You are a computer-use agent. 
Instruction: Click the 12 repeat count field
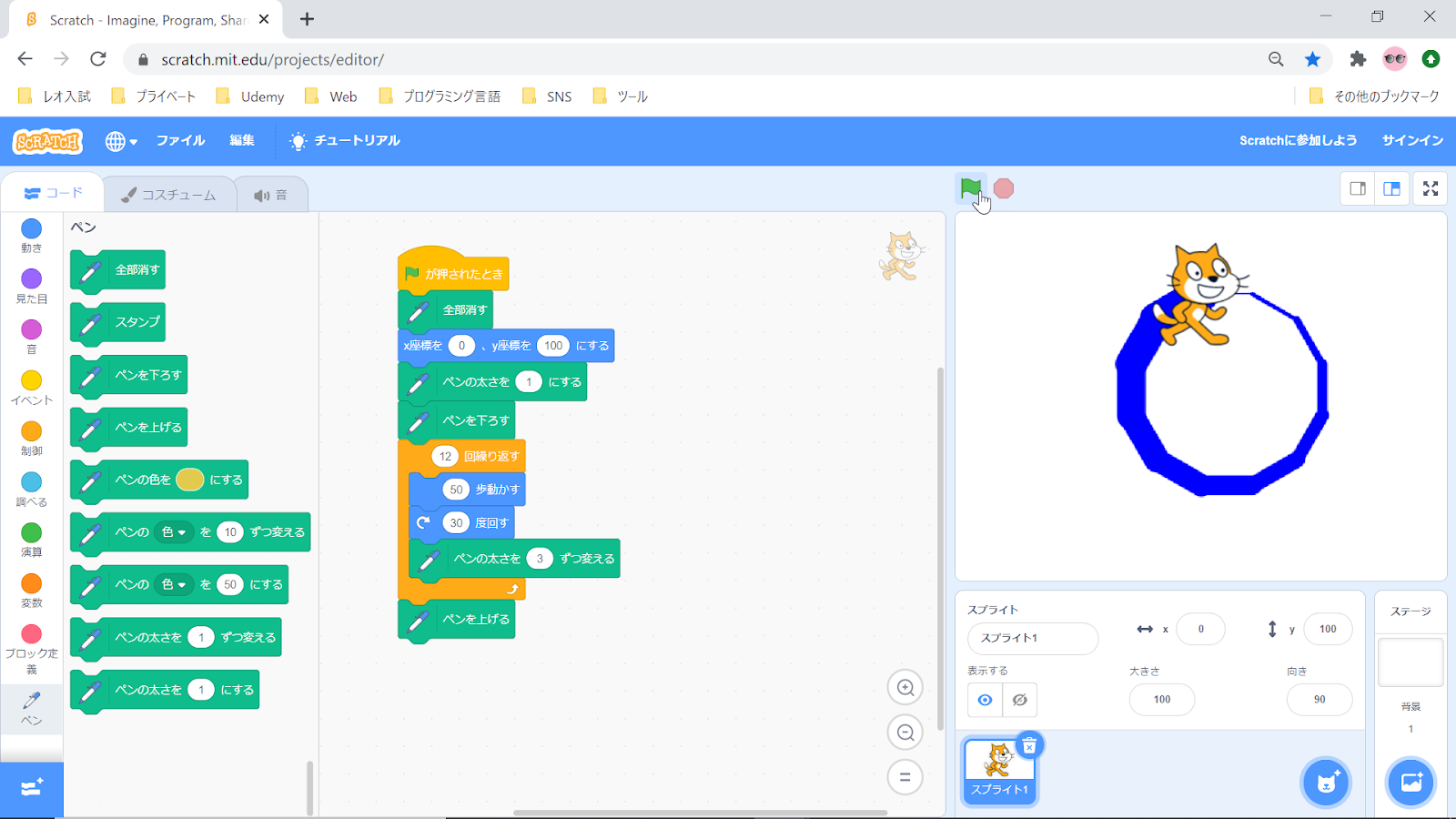[x=445, y=456]
